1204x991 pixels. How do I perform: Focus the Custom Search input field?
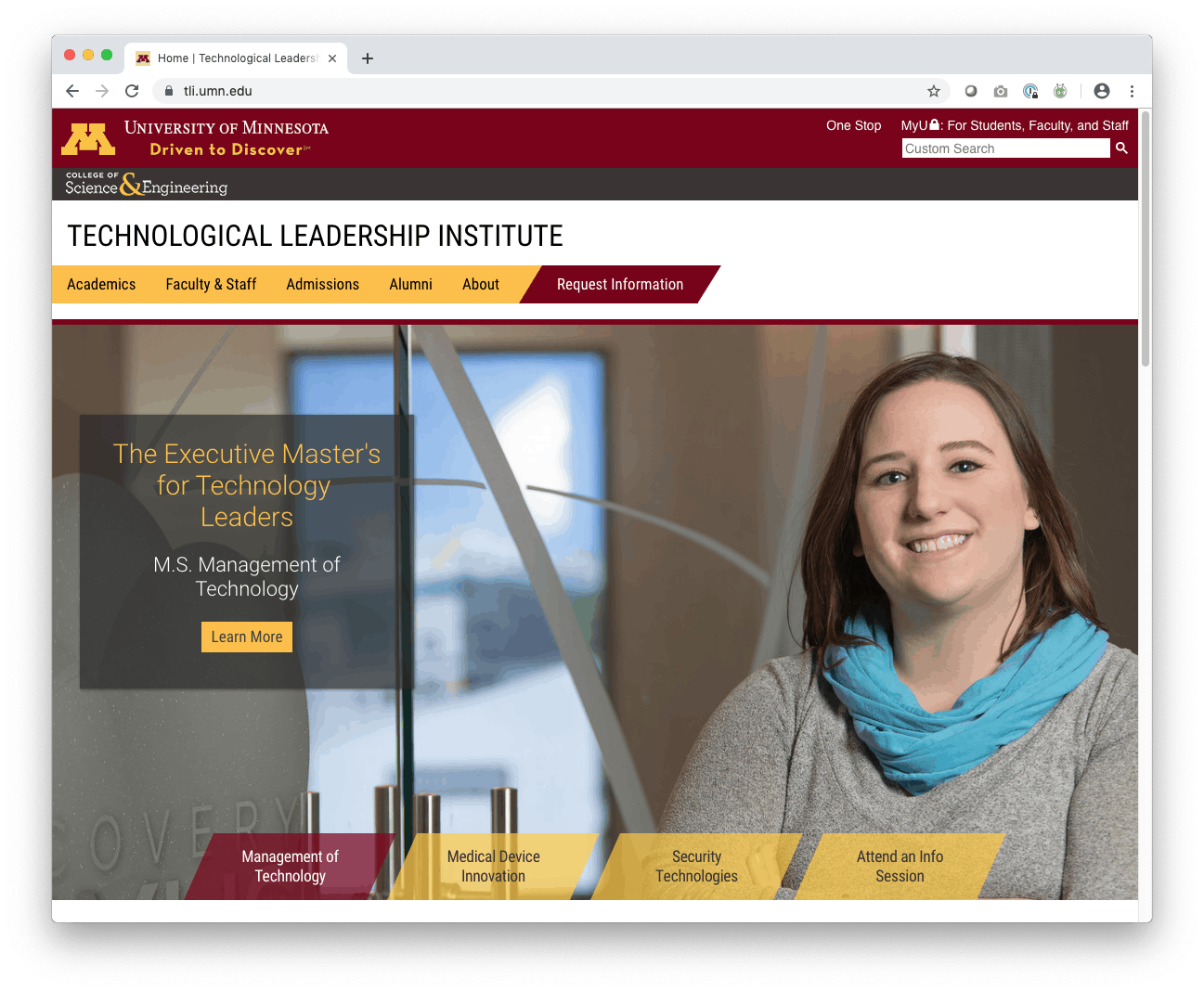tap(1006, 148)
